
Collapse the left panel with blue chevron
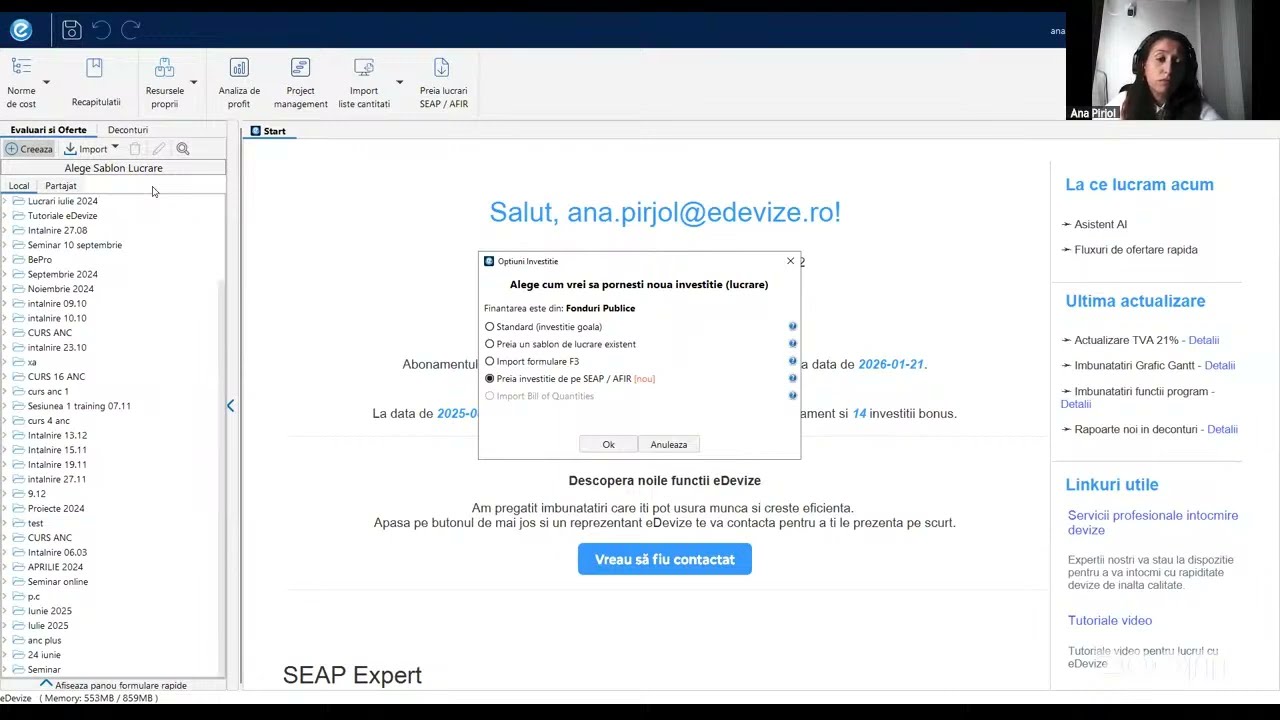pos(230,405)
